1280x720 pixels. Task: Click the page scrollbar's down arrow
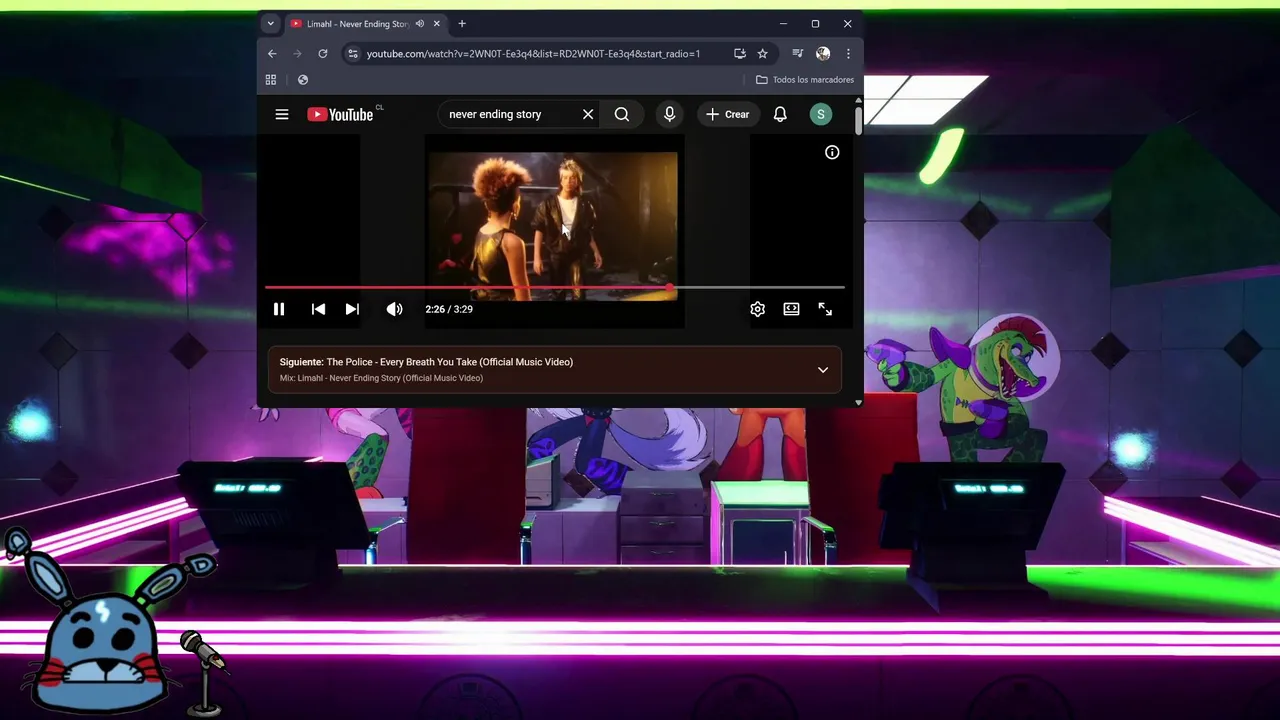click(858, 402)
